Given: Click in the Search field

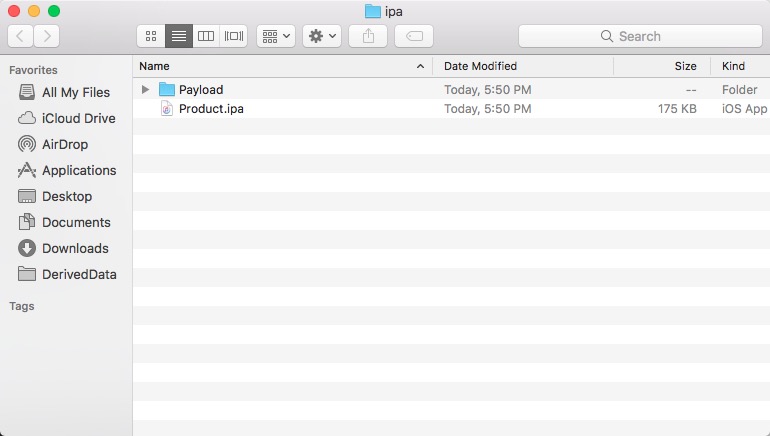Looking at the screenshot, I should tap(639, 36).
